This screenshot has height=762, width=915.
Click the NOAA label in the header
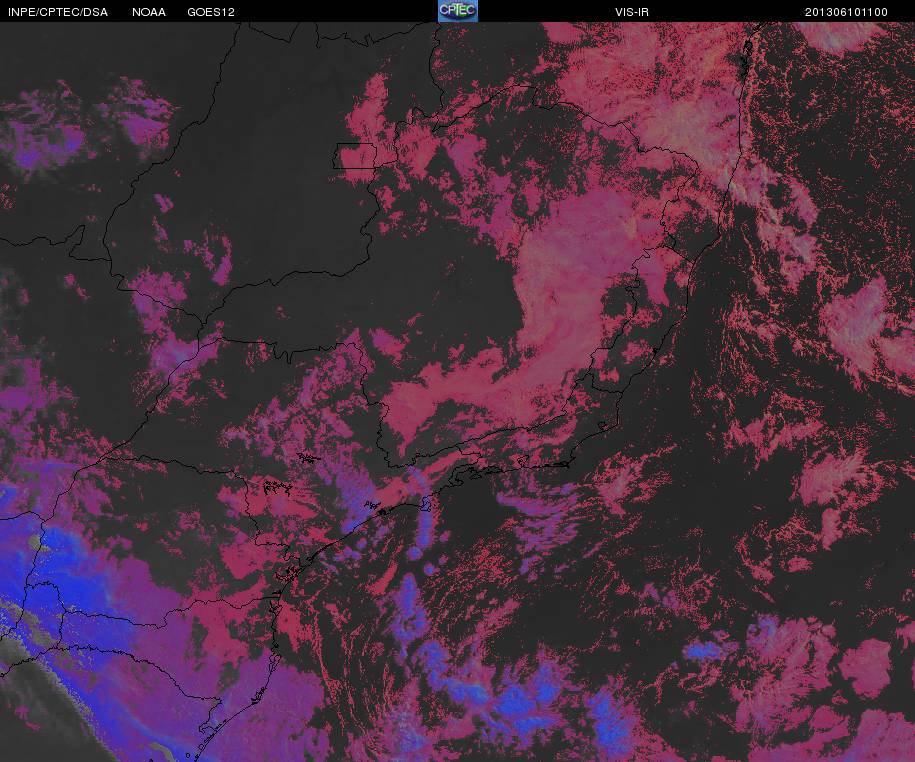click(x=149, y=12)
